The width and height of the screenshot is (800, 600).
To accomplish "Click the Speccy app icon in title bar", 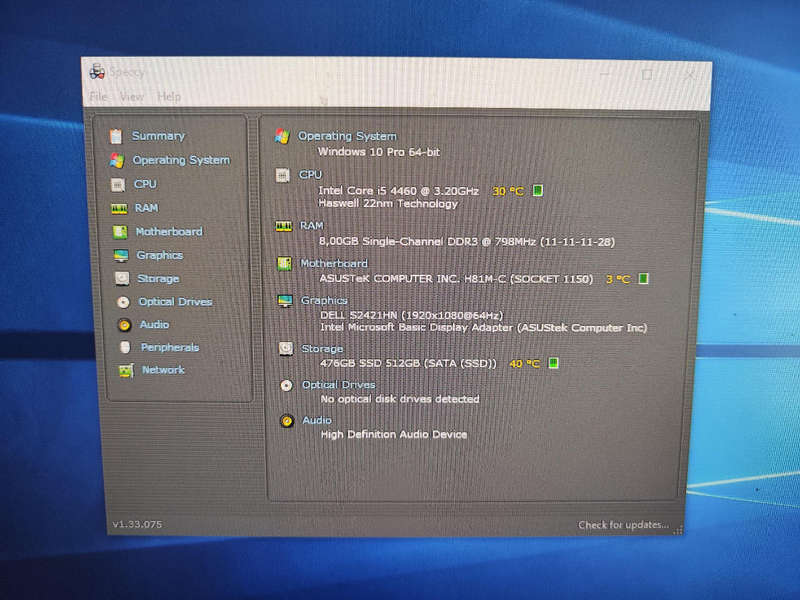I will click(97, 71).
